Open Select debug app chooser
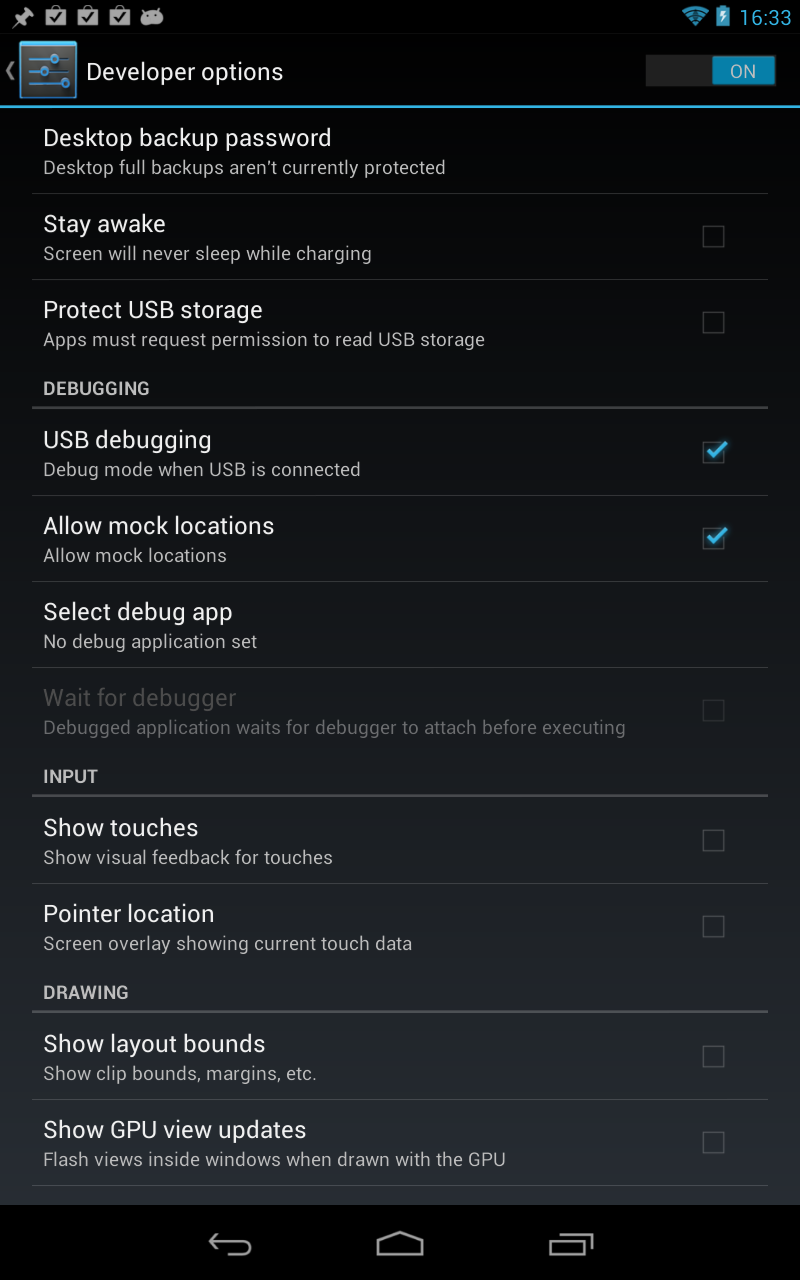 coord(400,625)
